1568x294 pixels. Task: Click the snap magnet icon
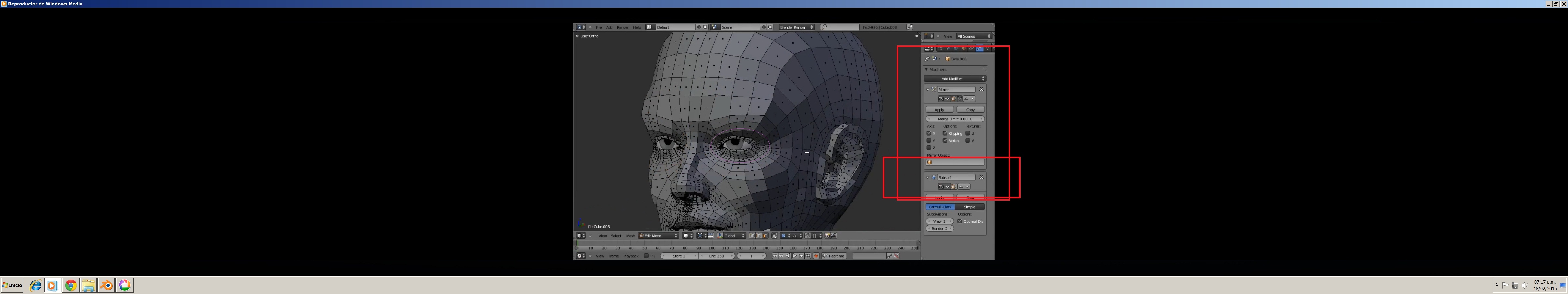(808, 235)
